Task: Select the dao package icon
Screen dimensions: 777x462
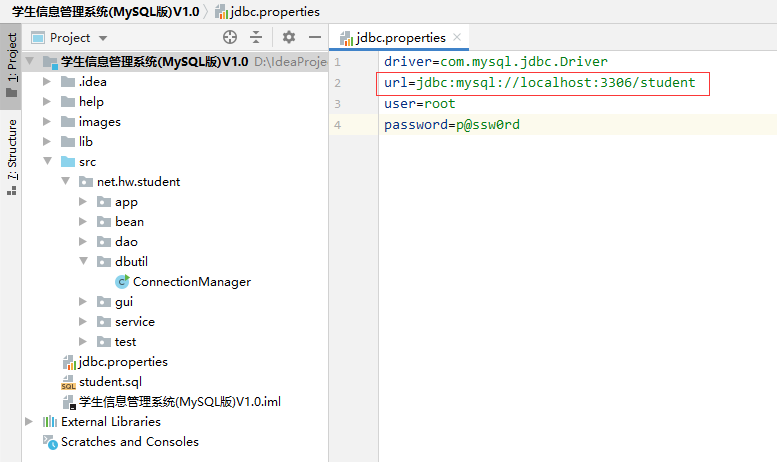Action: [x=104, y=242]
